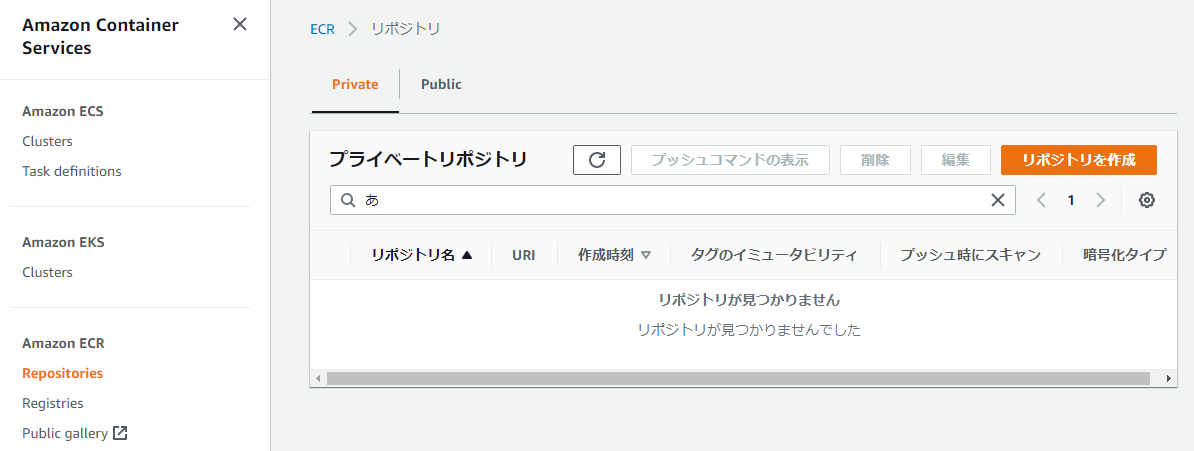The width and height of the screenshot is (1194, 451).
Task: Open Repositories in sidebar
Action: click(x=62, y=373)
